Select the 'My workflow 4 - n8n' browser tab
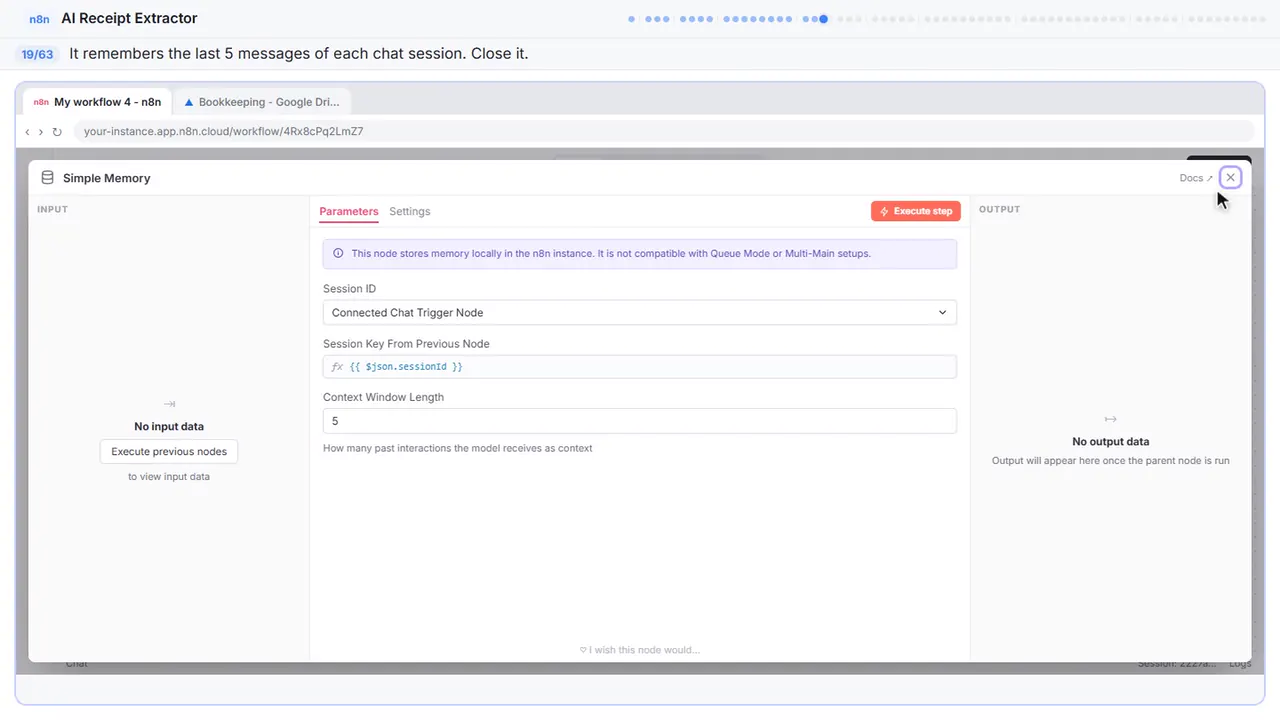Image resolution: width=1280 pixels, height=720 pixels. [x=97, y=102]
